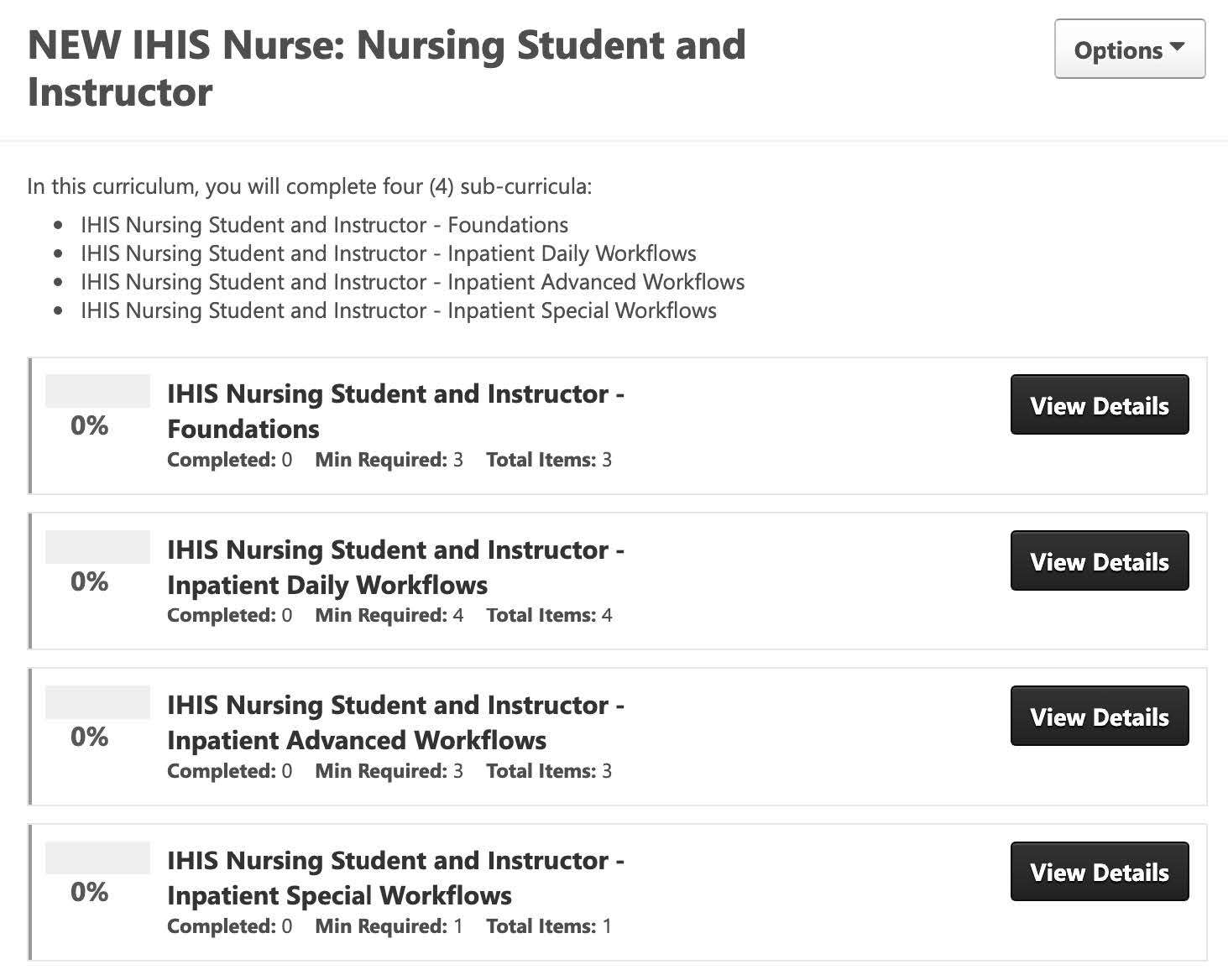Click the Inpatient Special Workflows progress bar

click(97, 858)
